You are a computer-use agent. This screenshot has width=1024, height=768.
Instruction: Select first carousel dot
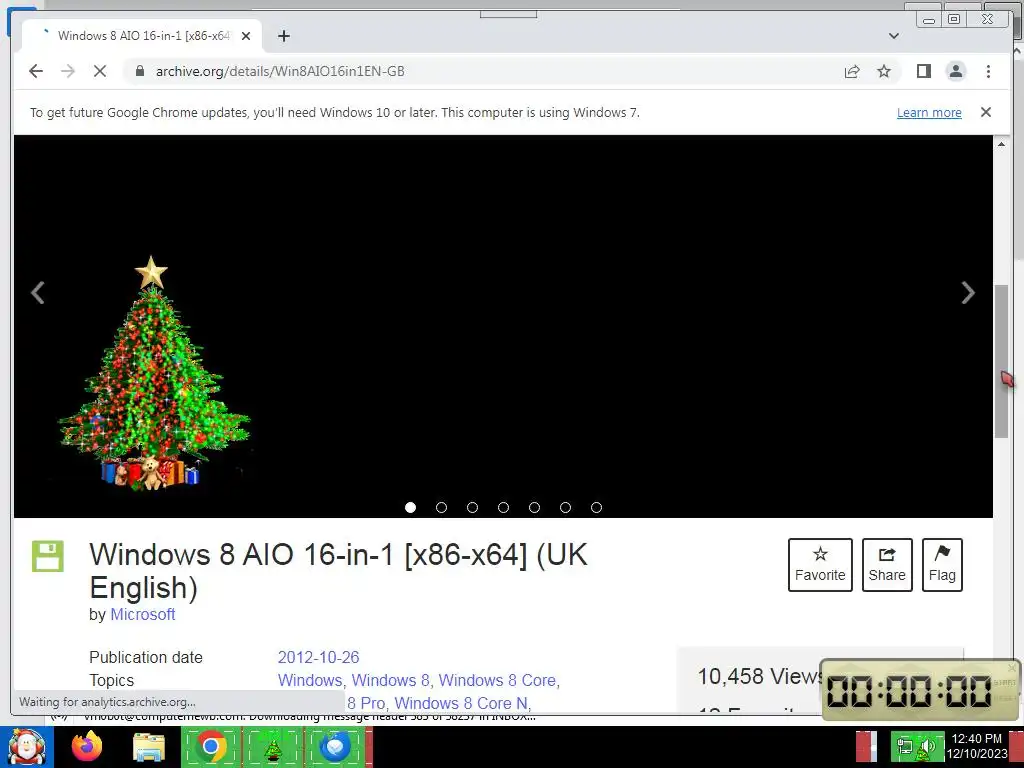410,507
